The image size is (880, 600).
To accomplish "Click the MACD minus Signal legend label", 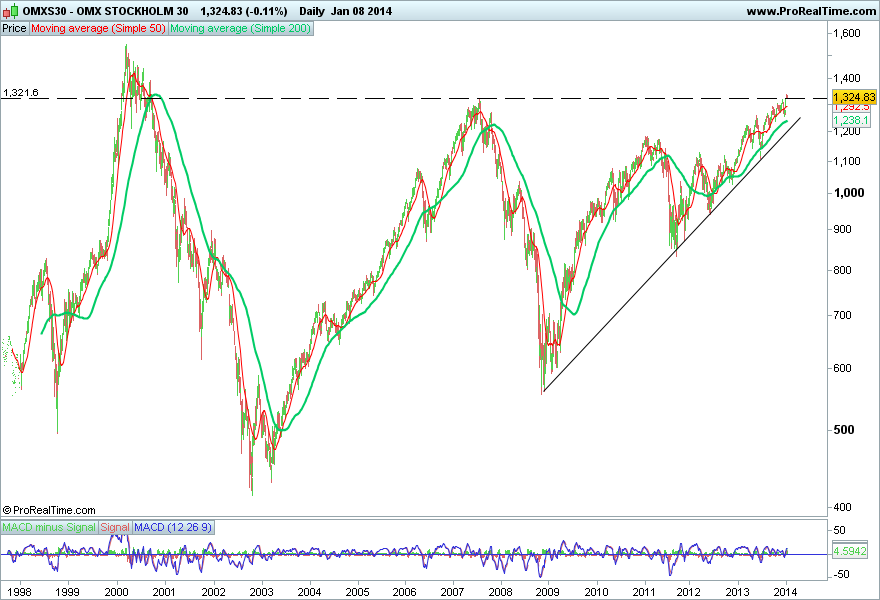I will pos(49,527).
